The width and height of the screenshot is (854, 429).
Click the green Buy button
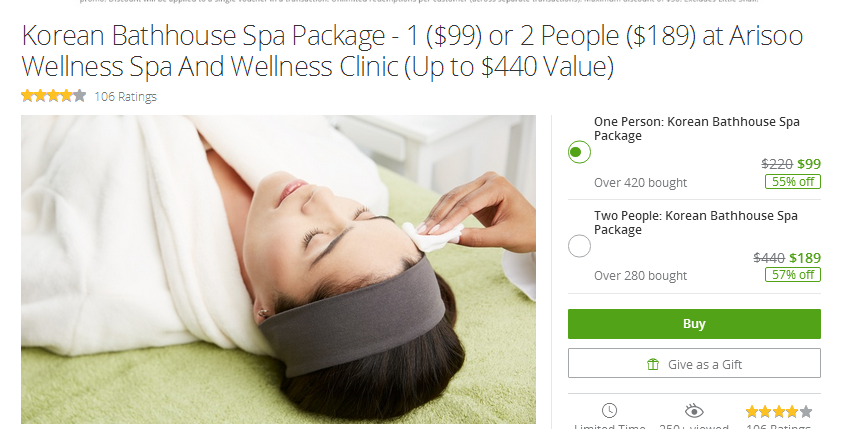point(694,324)
